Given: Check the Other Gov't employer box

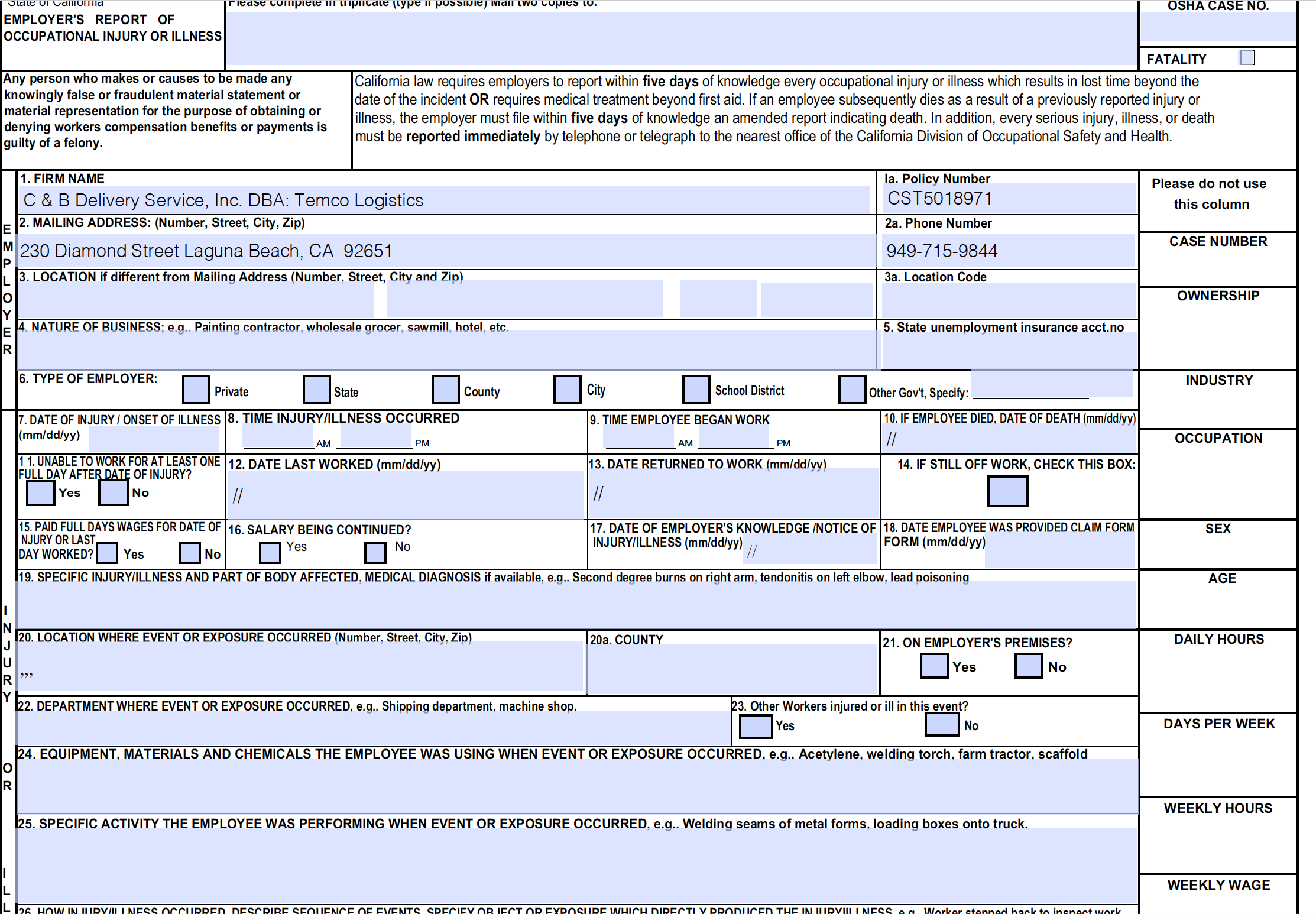Looking at the screenshot, I should coord(853,390).
